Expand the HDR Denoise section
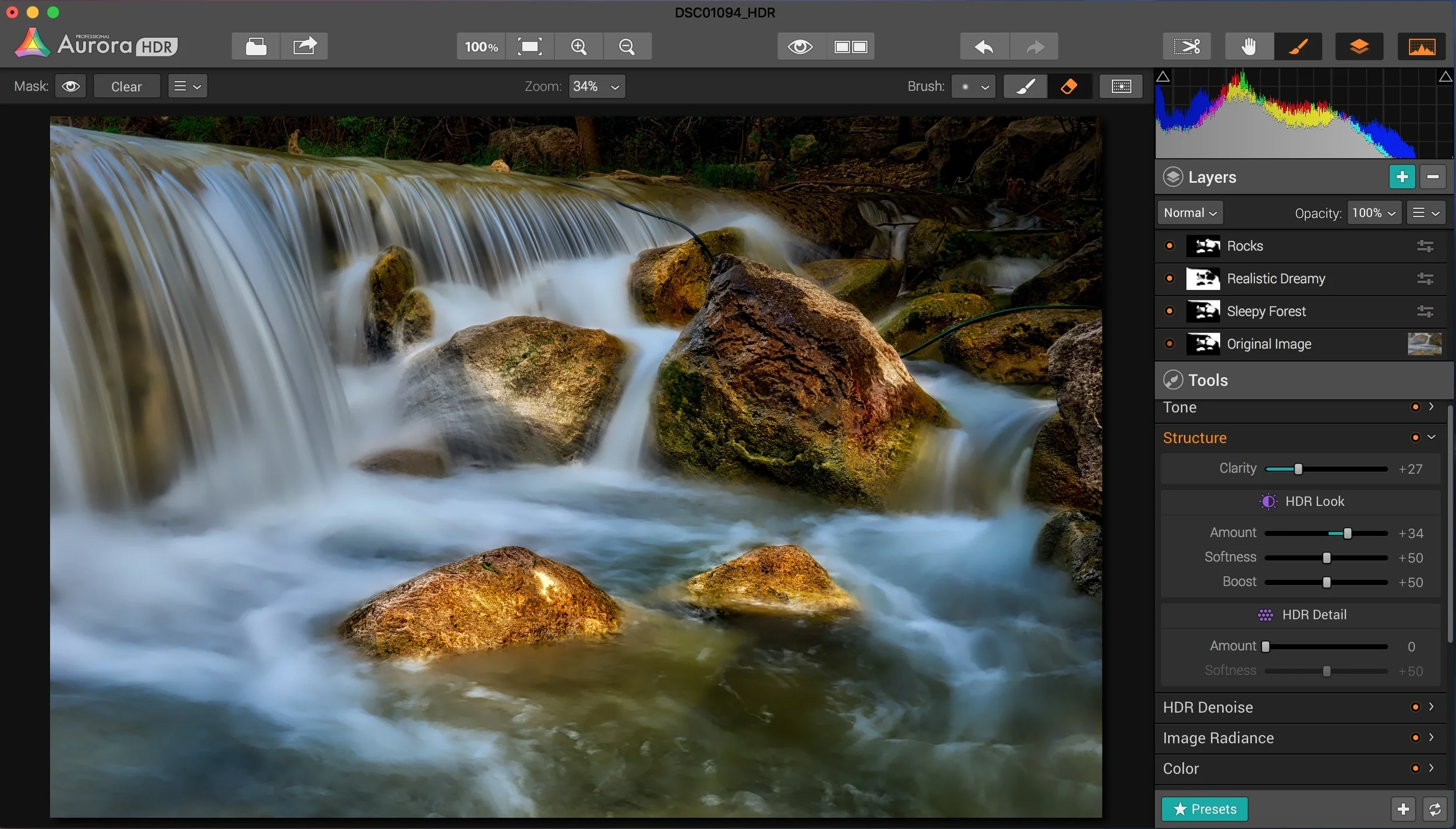This screenshot has height=829, width=1456. pyautogui.click(x=1208, y=707)
